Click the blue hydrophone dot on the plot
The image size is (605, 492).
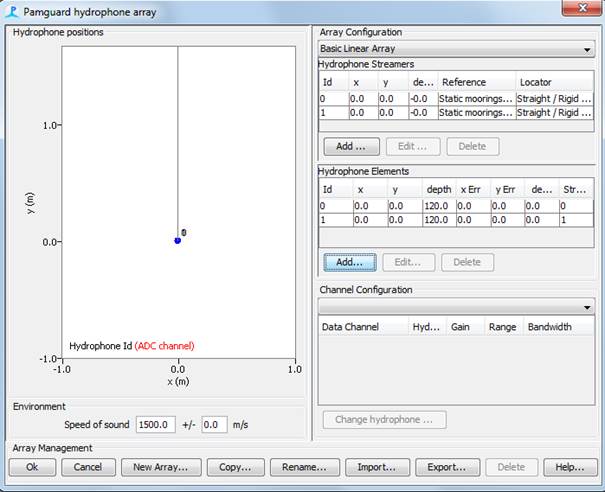coord(177,241)
